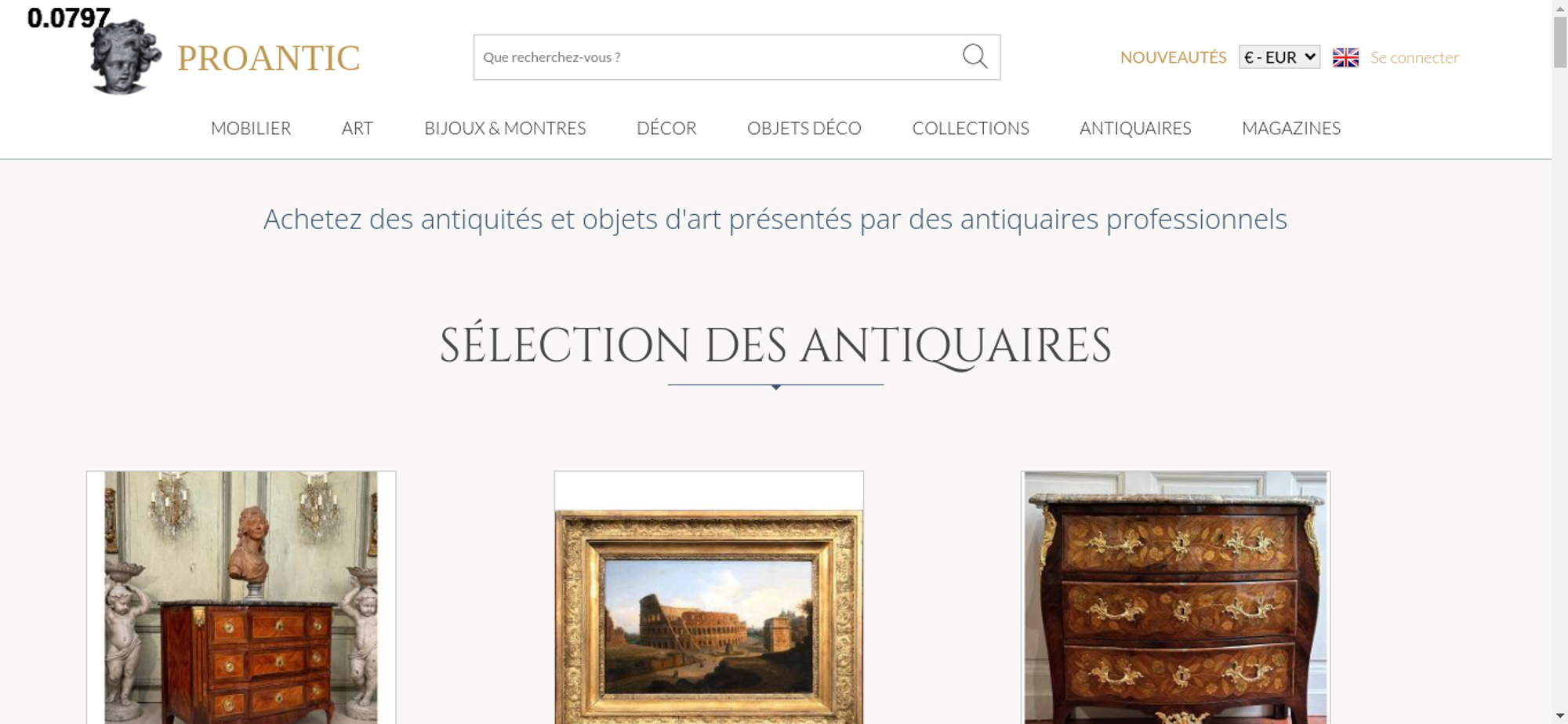Switch language via the British flag icon
The image size is (1568, 724).
(1345, 57)
